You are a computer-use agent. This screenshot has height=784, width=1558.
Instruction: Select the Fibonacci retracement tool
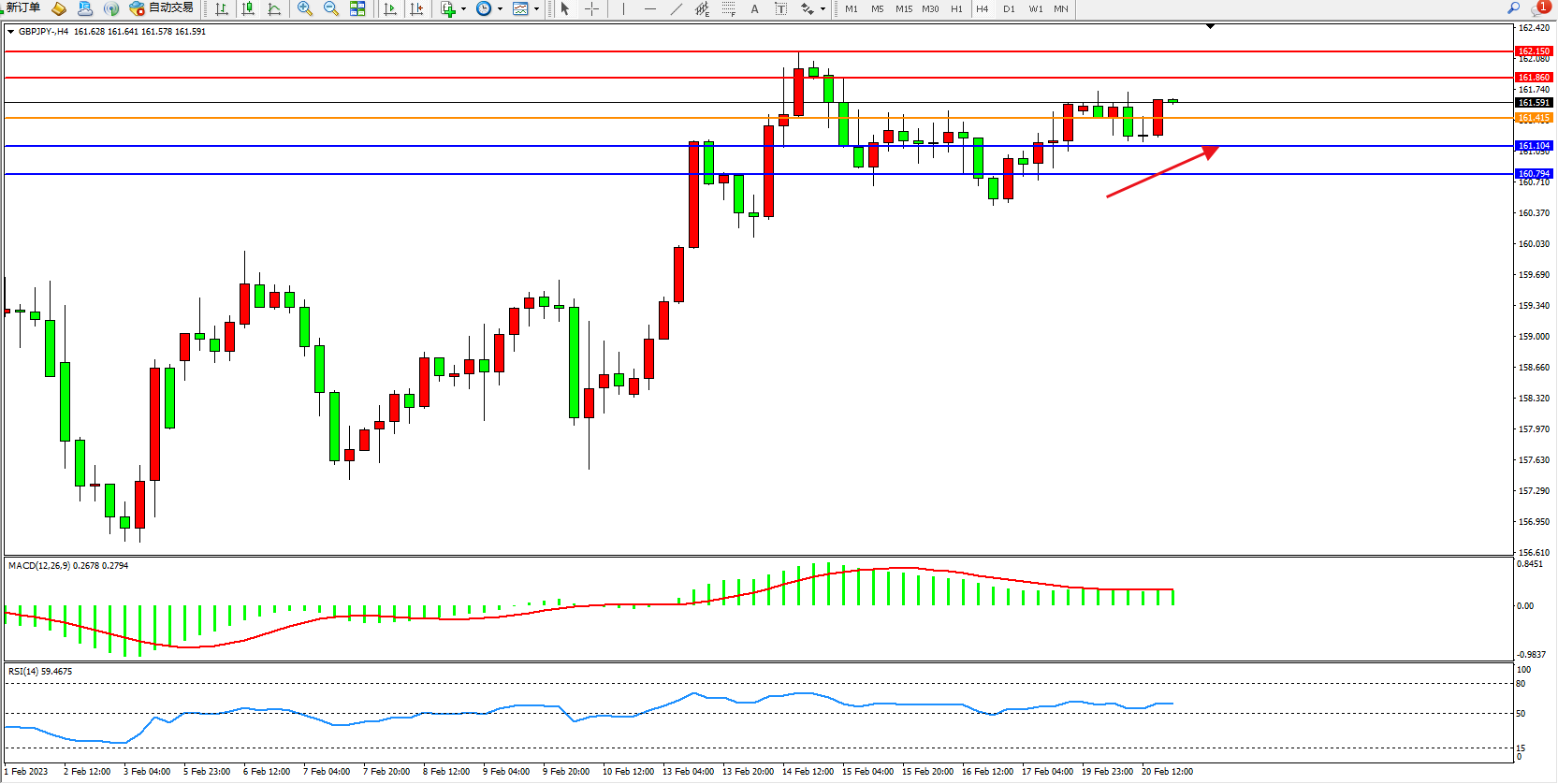(729, 8)
